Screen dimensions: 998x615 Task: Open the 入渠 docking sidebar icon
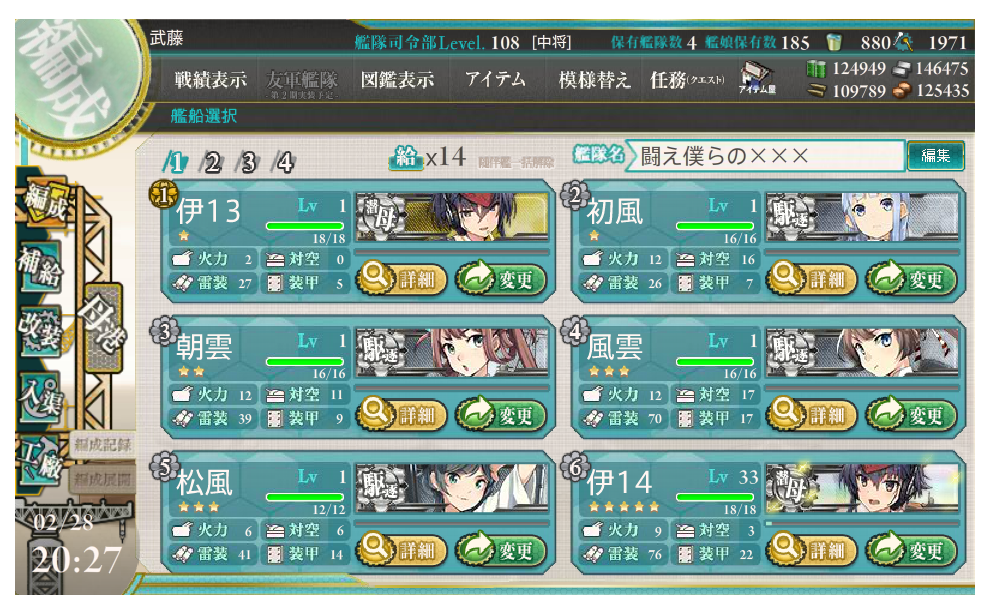click(x=41, y=396)
